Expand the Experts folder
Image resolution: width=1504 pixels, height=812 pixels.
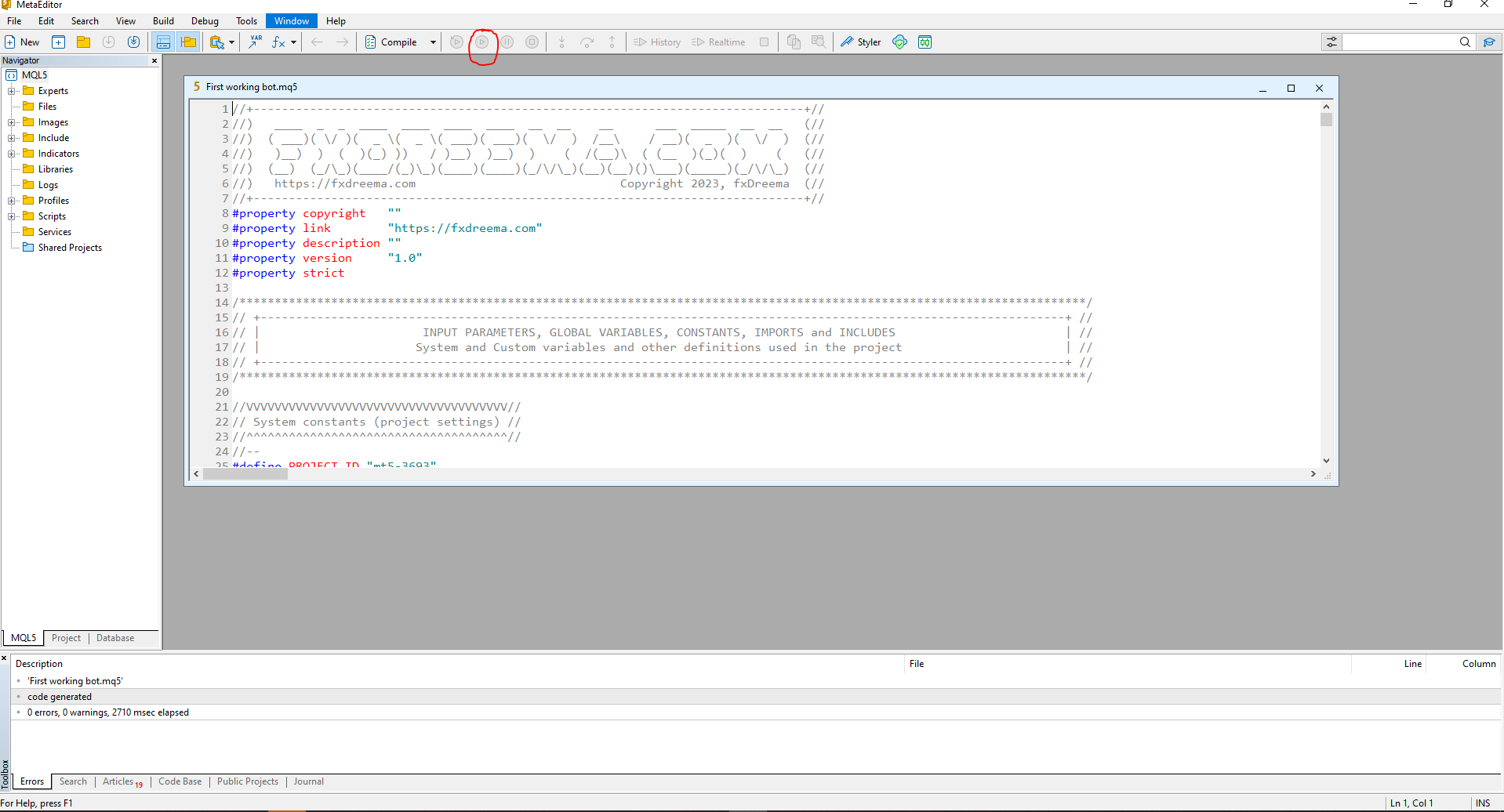[12, 91]
